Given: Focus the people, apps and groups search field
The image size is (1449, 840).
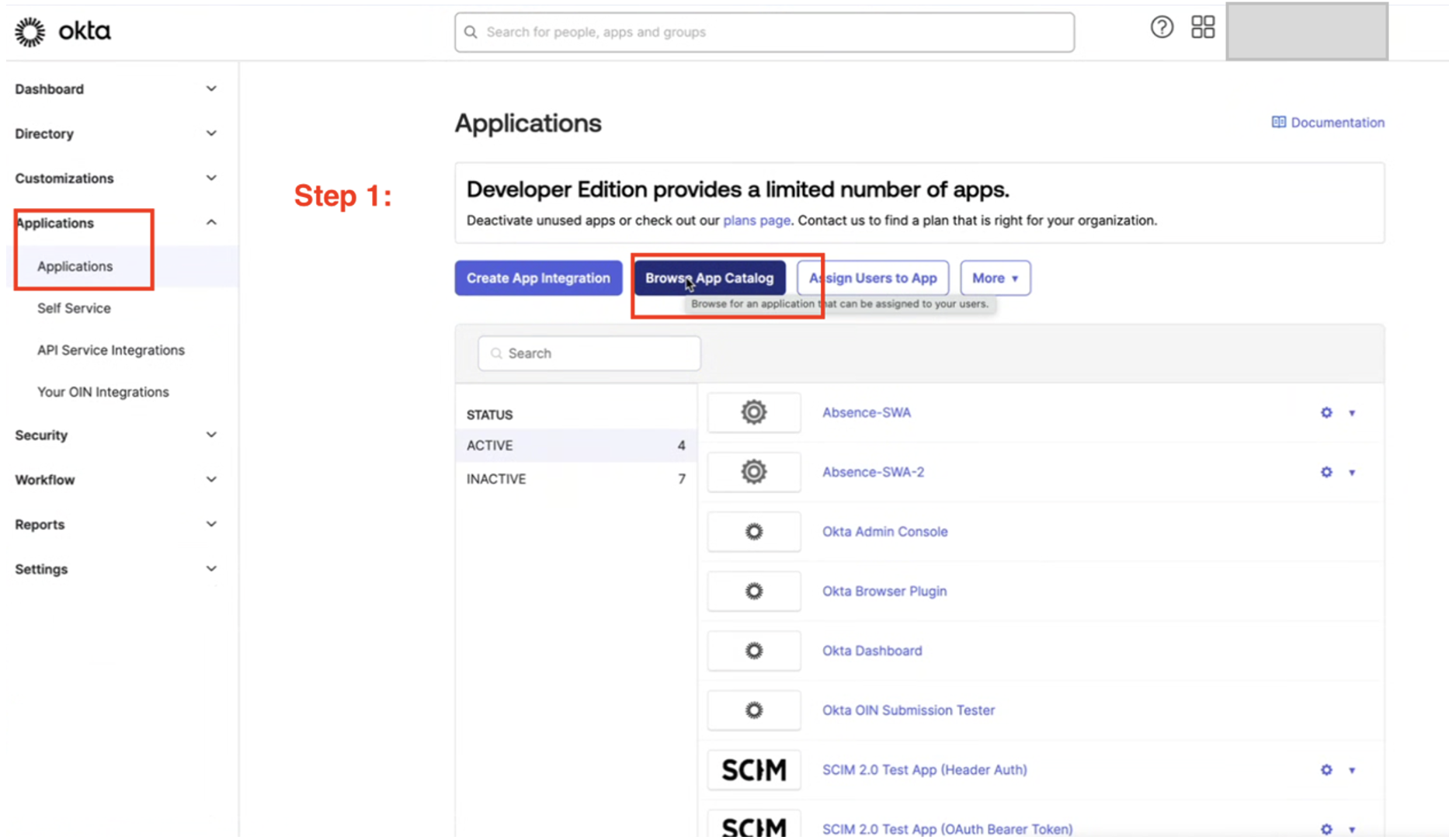Looking at the screenshot, I should 764,32.
